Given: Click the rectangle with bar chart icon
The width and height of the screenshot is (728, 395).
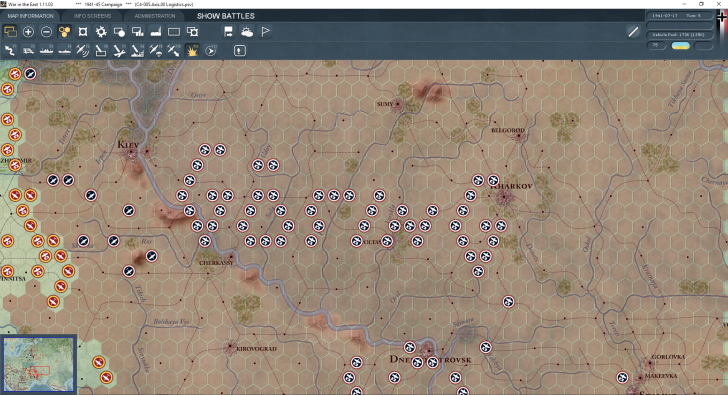Looking at the screenshot, I should click(137, 32).
